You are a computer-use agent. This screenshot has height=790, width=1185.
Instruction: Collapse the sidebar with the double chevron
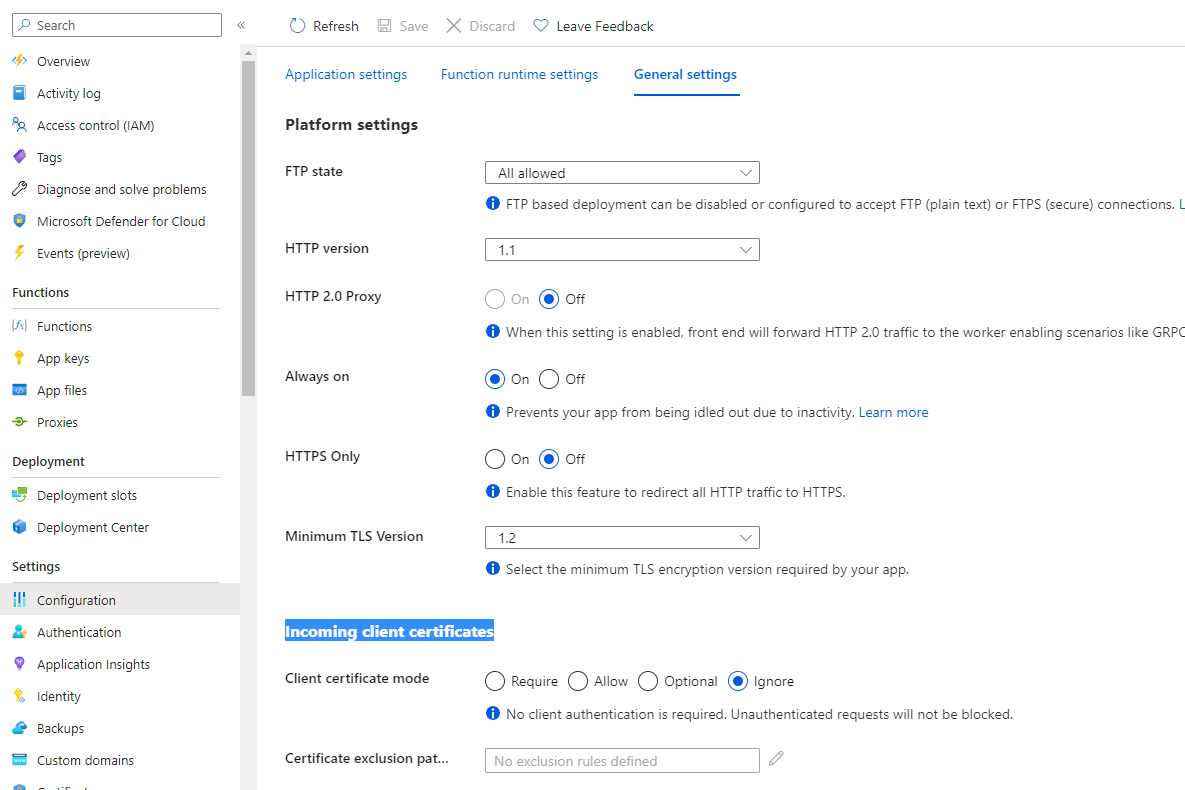coord(241,25)
